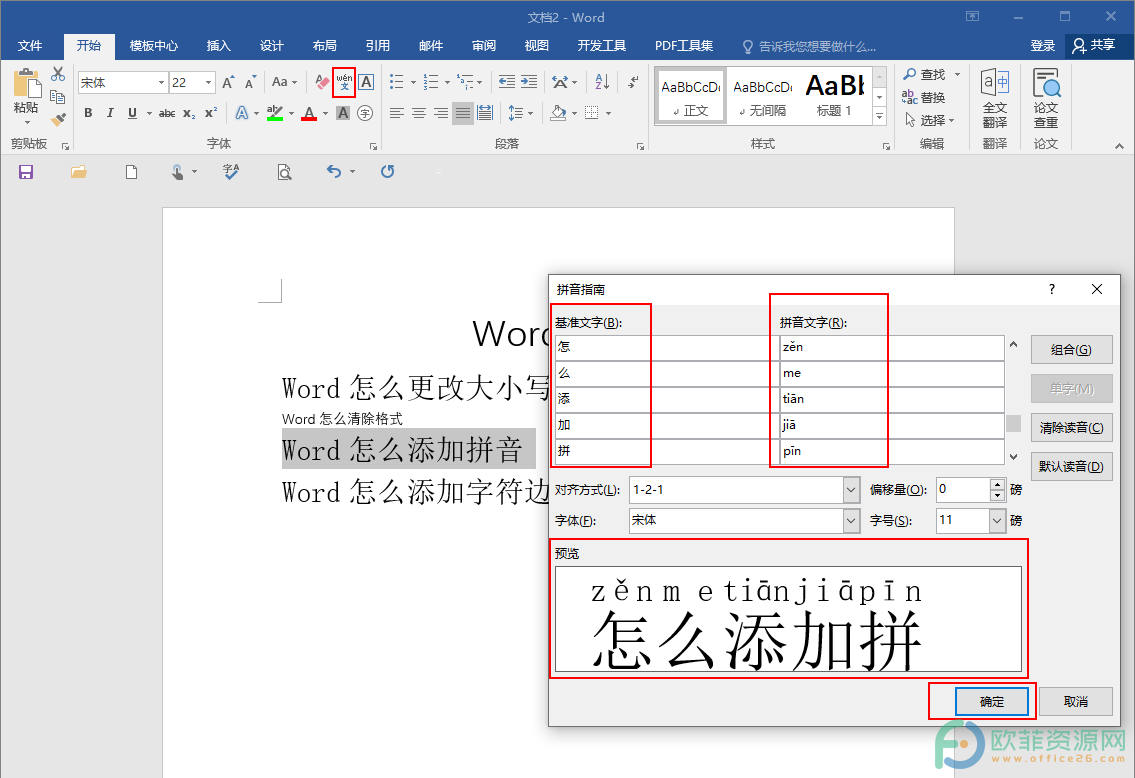The height and width of the screenshot is (778, 1135).
Task: Click the Asian Layout text width icon
Action: click(560, 82)
